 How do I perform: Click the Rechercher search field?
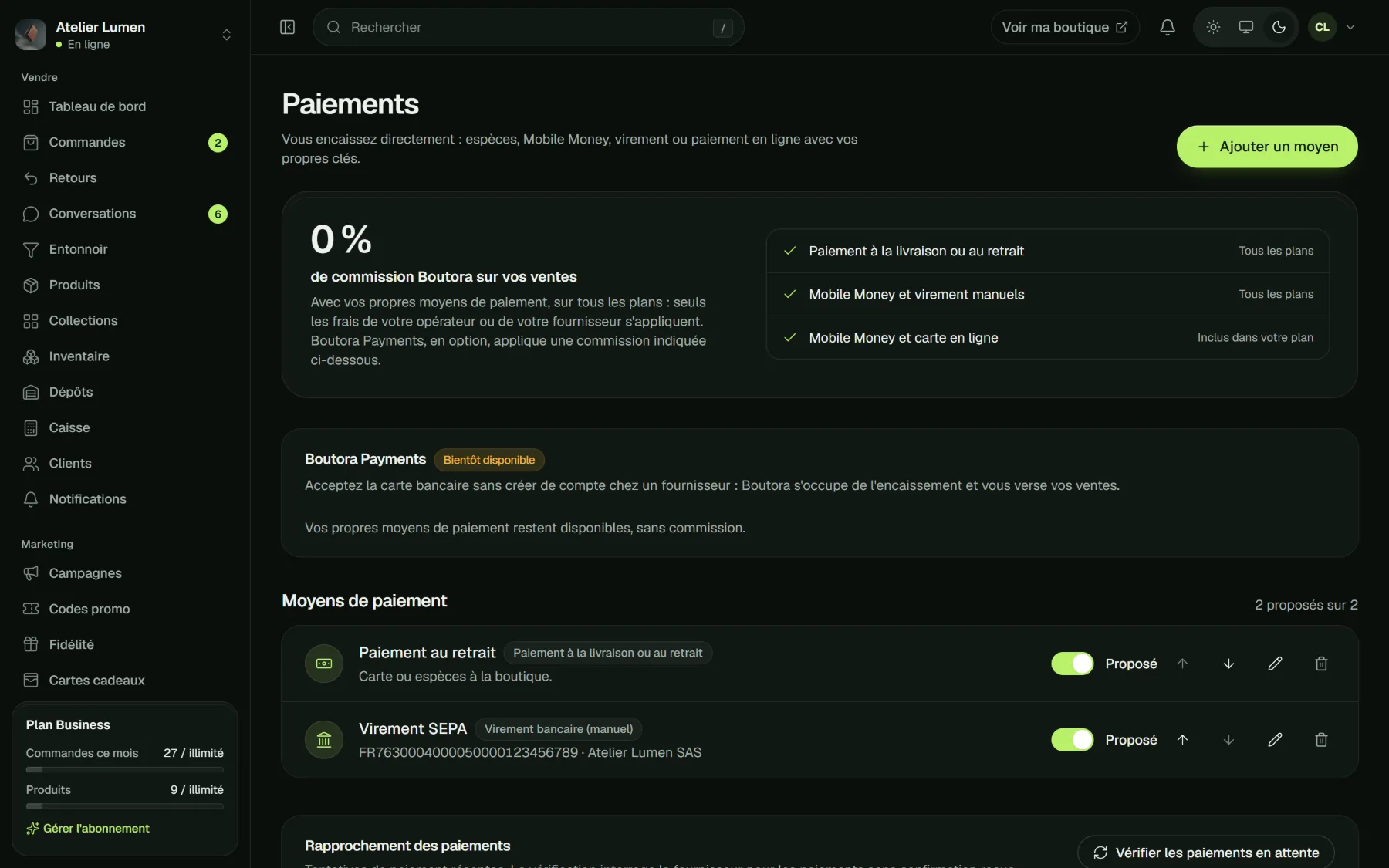528,27
